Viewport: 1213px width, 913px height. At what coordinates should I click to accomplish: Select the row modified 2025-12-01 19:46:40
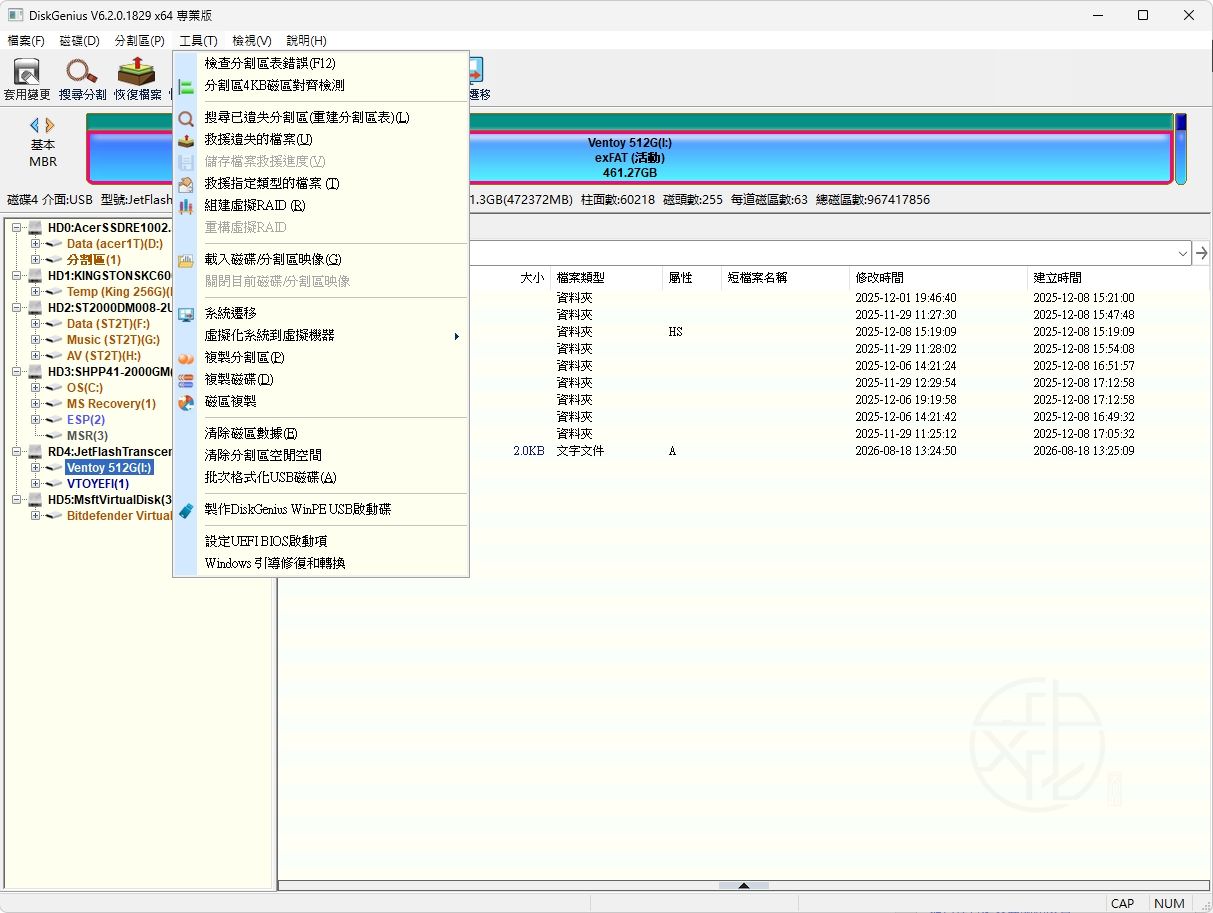743,298
